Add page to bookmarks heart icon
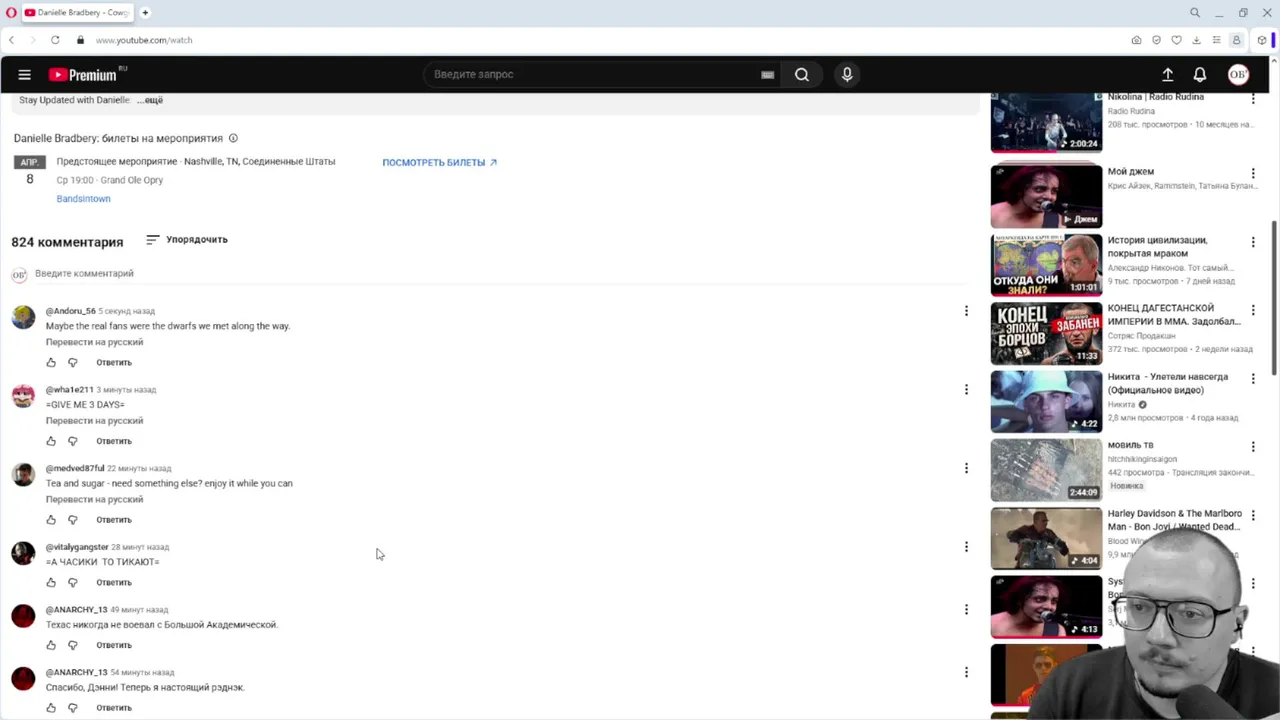Screen dimensions: 1280x720 [x=1176, y=40]
